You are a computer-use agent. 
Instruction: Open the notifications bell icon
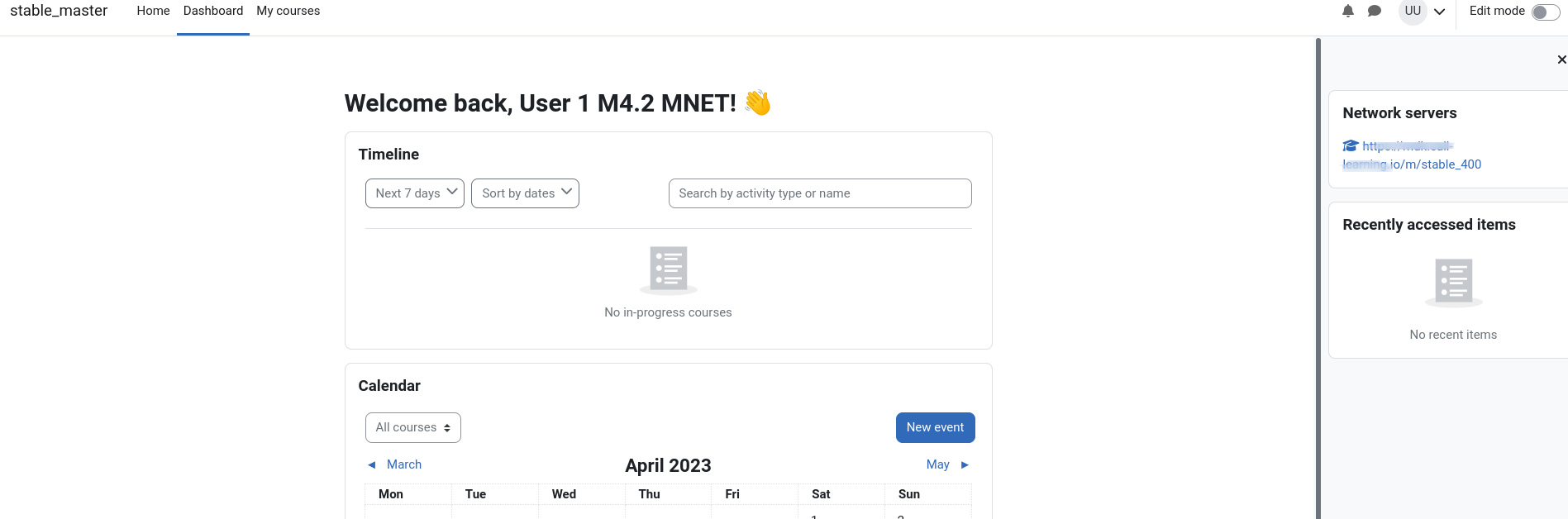coord(1348,11)
